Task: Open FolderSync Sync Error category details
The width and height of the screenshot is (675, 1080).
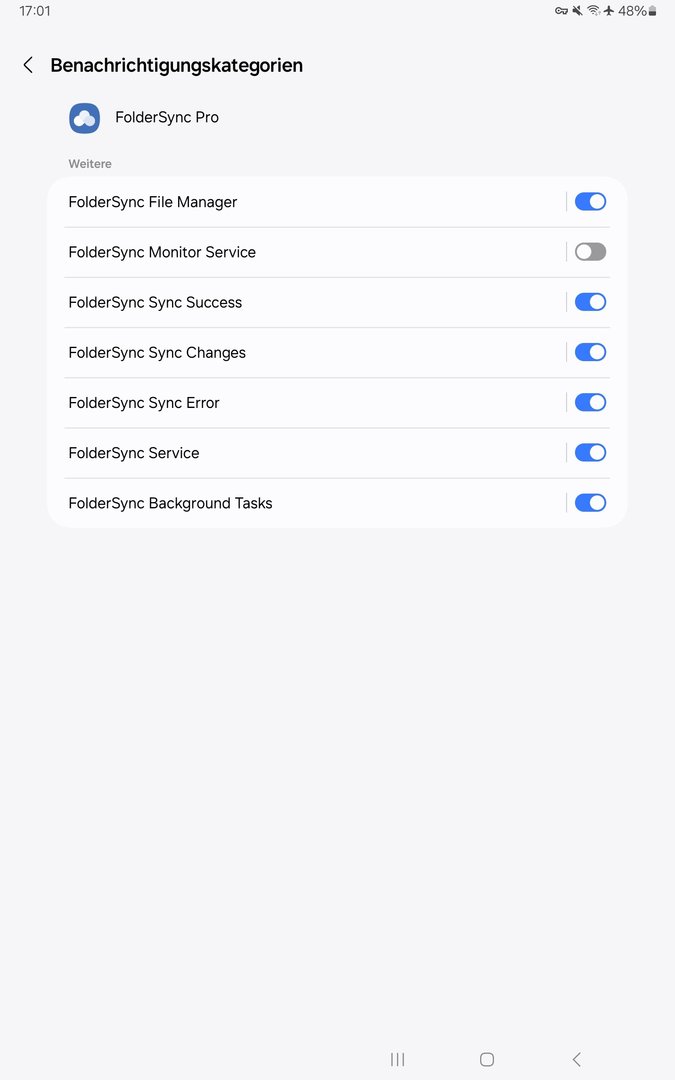Action: click(144, 403)
